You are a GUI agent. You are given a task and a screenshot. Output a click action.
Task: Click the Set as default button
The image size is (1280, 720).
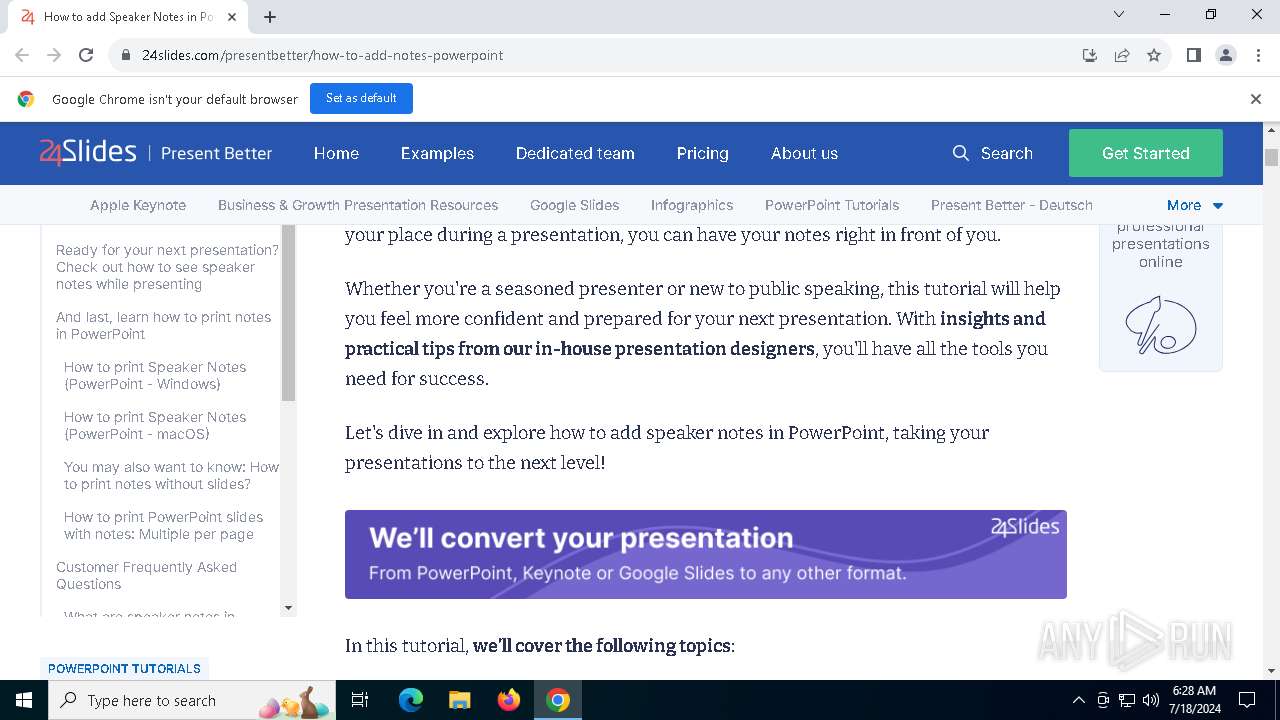361,98
